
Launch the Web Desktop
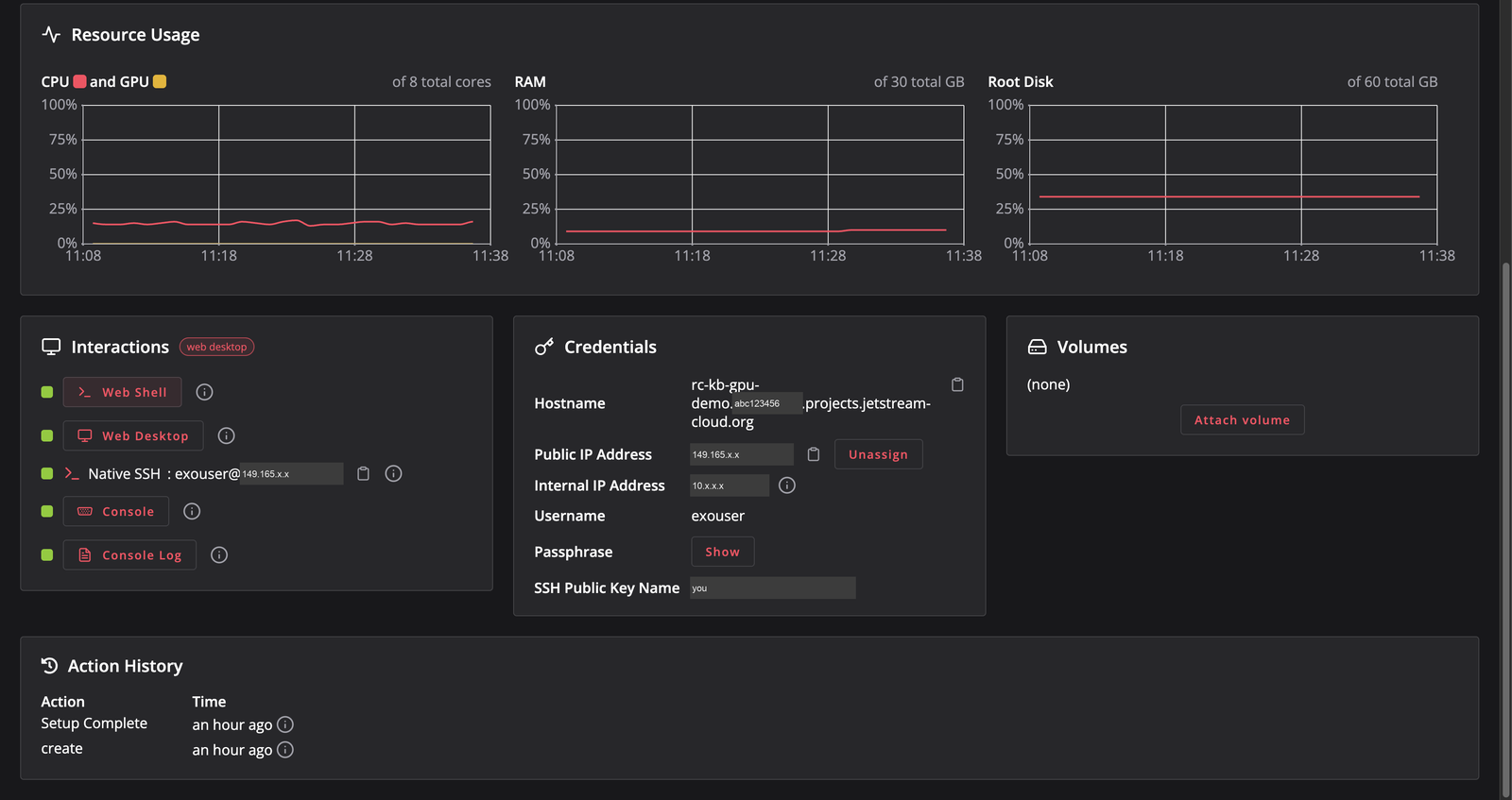(x=133, y=435)
